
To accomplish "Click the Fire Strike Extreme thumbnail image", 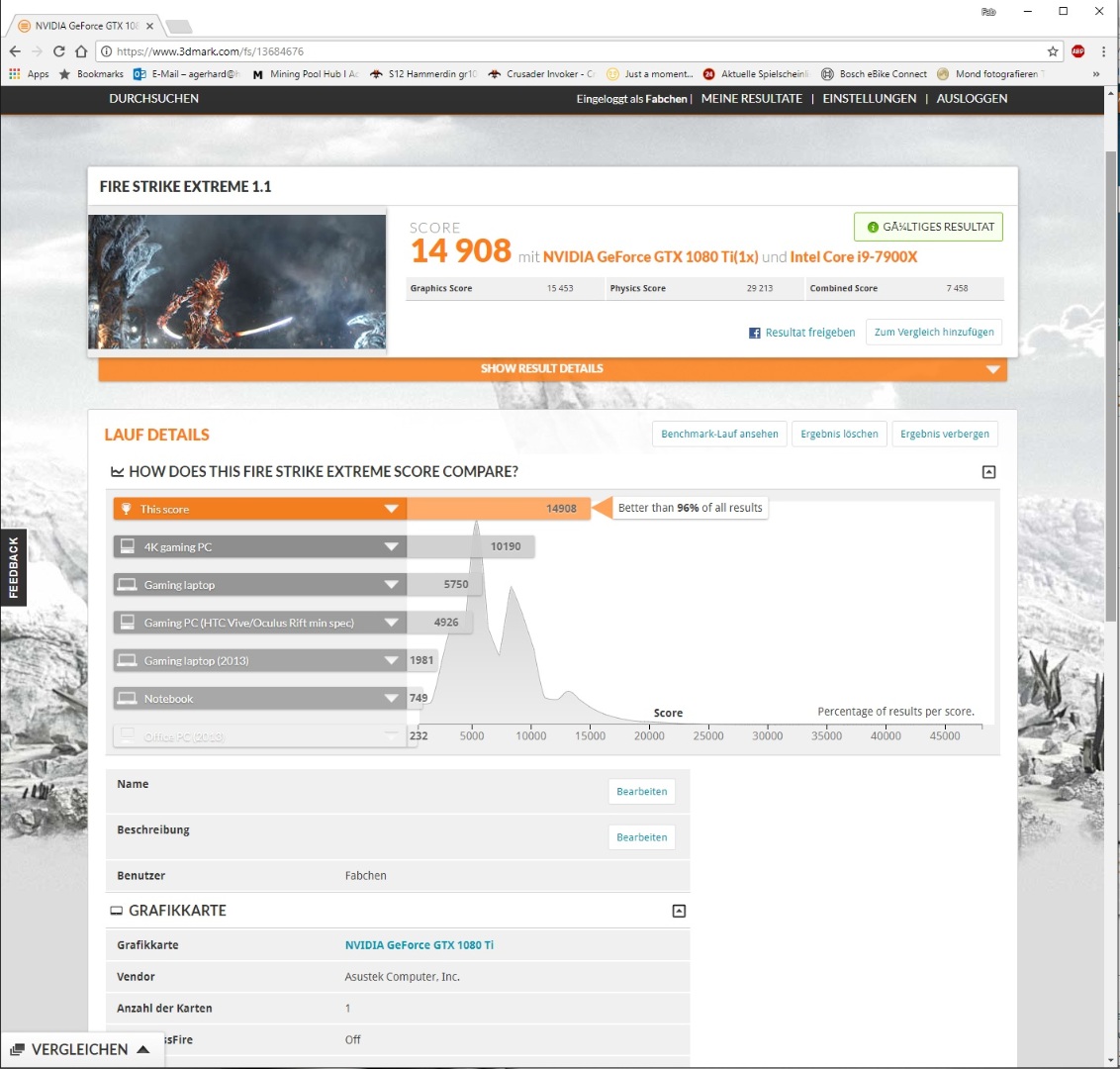I will point(237,281).
